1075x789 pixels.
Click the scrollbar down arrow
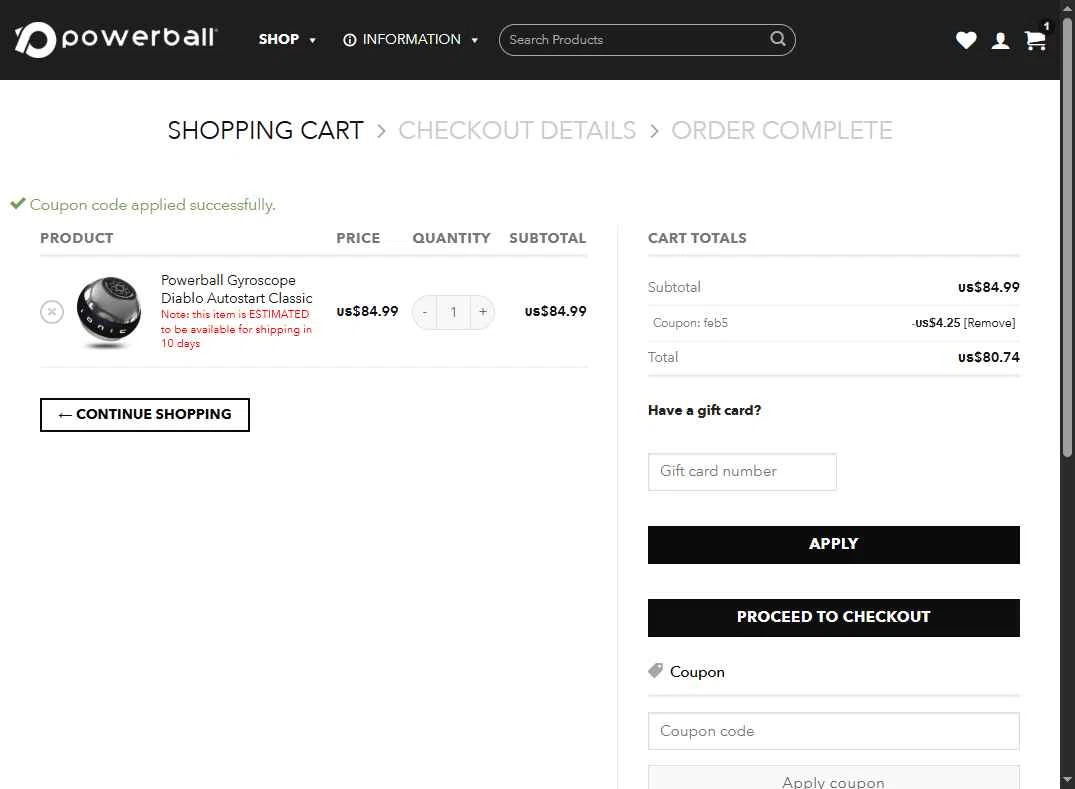1067,781
